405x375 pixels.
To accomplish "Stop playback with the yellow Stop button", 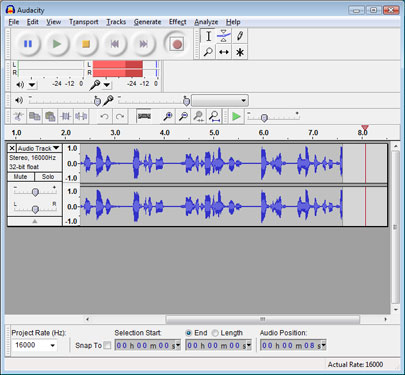I will 86,44.
